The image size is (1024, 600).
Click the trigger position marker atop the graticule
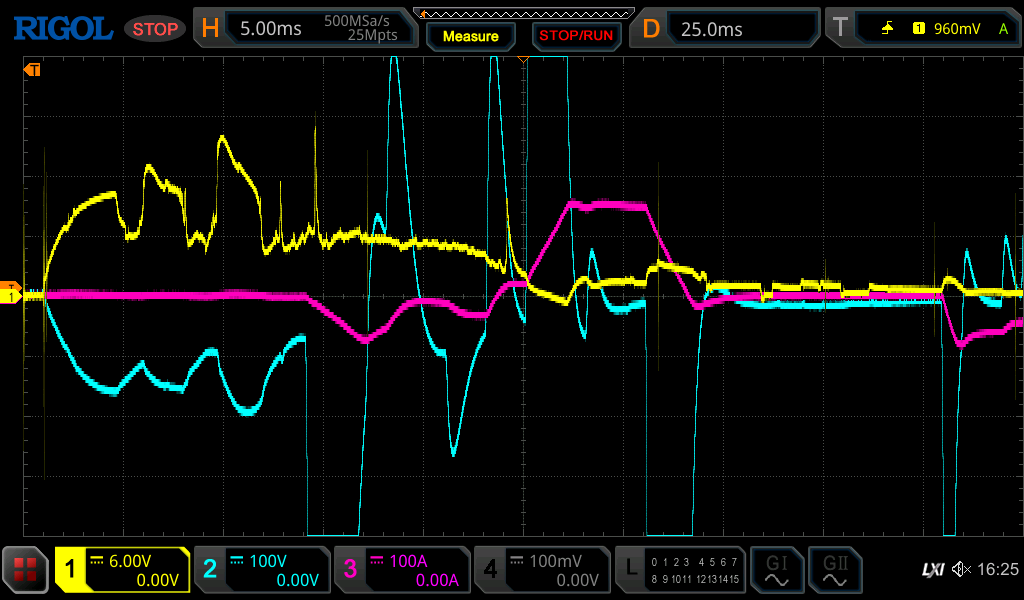[x=521, y=60]
